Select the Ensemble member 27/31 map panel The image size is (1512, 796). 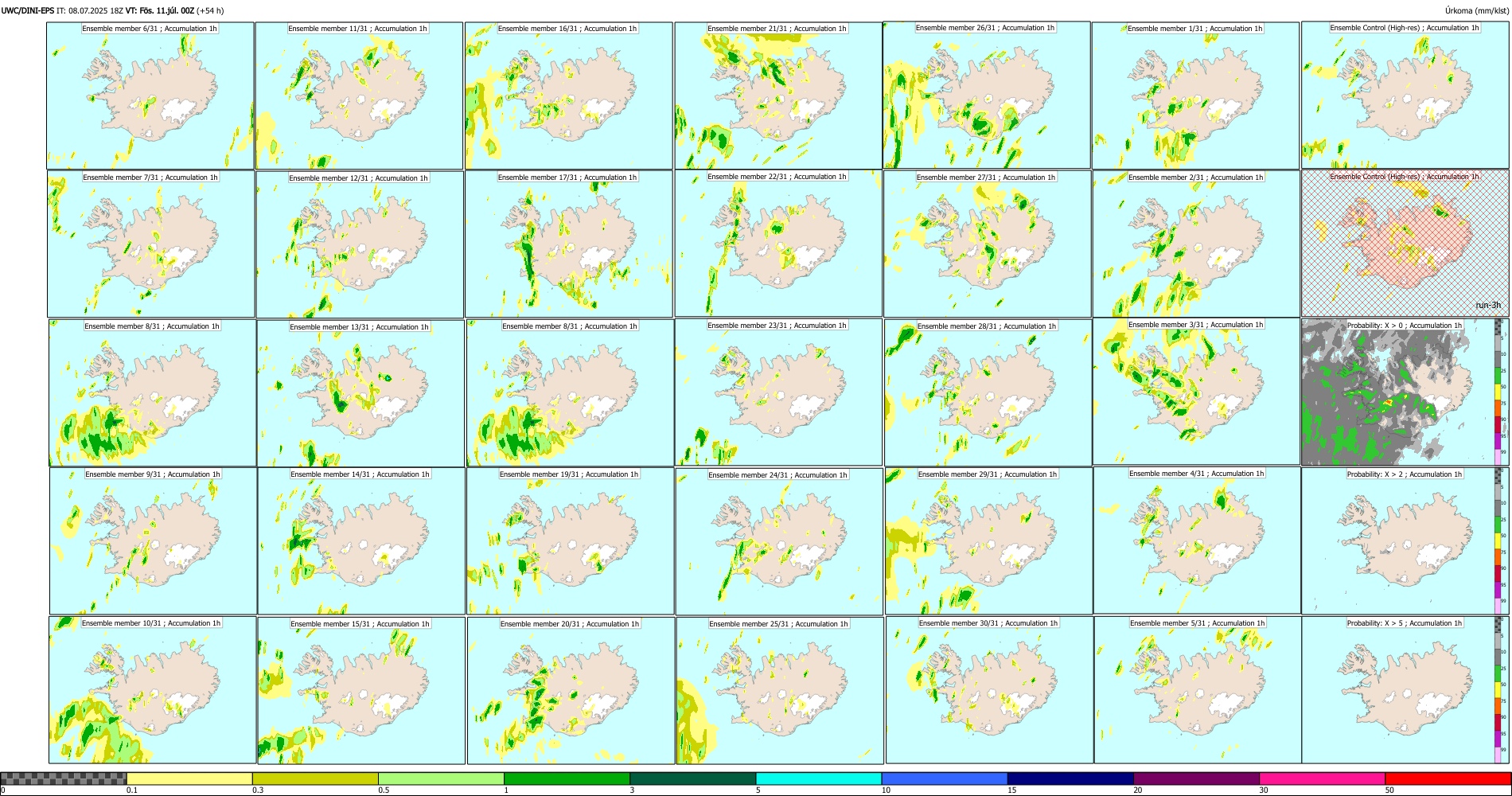tap(988, 244)
